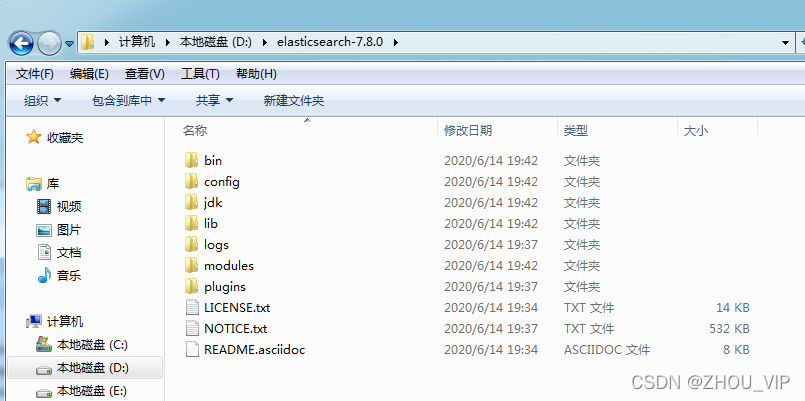Sort by the 类型 column header
This screenshot has width=805, height=401.
576,130
